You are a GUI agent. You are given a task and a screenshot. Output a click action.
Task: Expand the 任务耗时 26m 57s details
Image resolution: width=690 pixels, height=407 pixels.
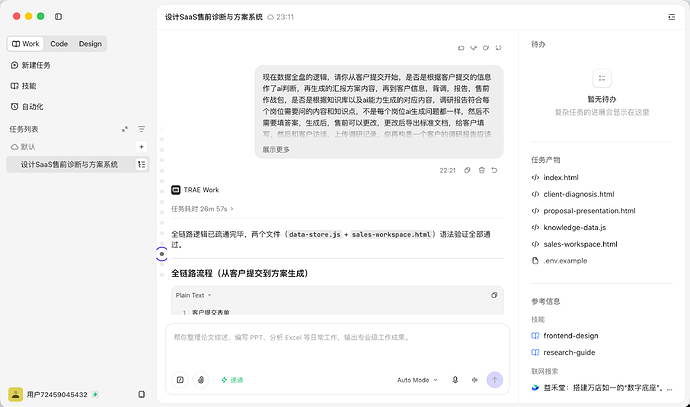coord(202,209)
